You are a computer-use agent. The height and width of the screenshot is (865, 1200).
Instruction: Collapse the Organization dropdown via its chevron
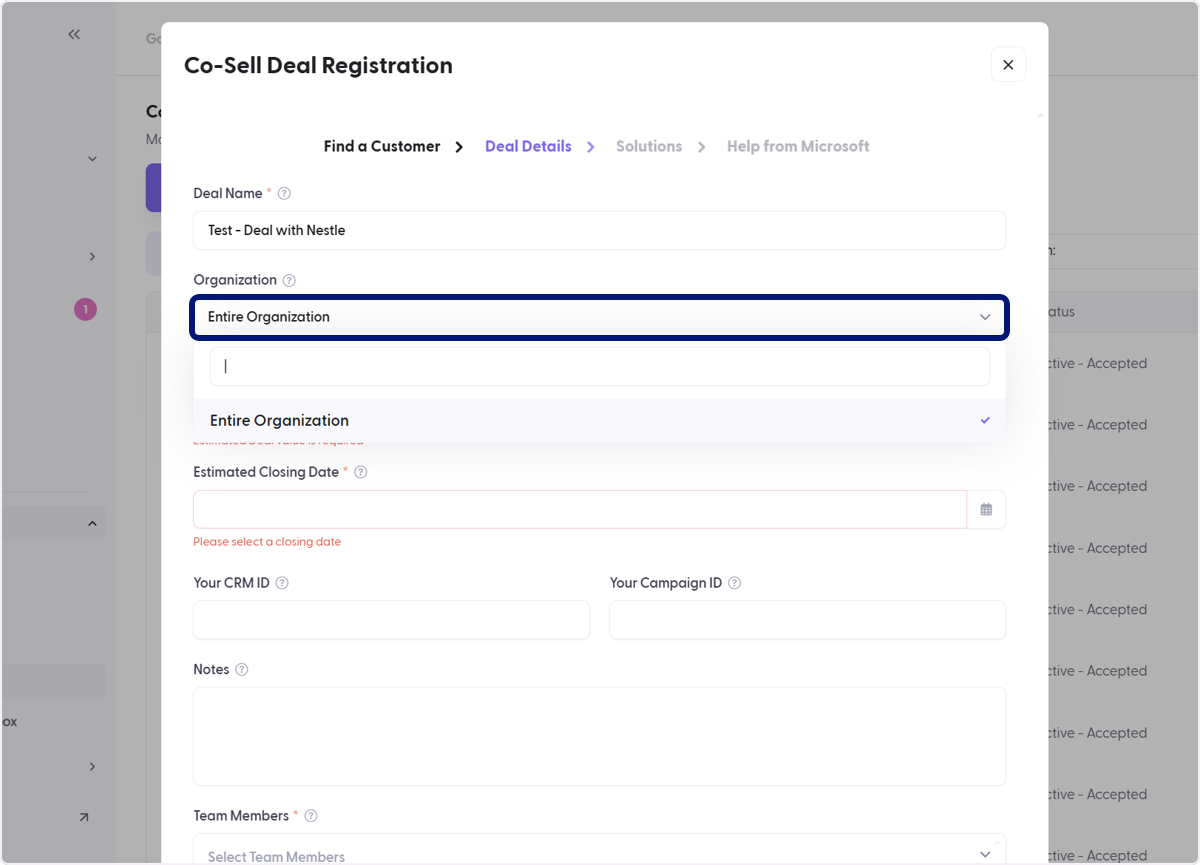click(x=985, y=317)
